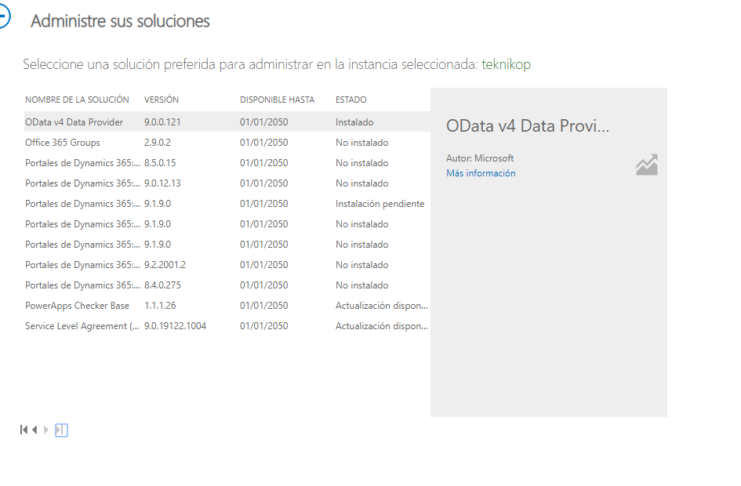Click date 01/01/2050 in PowerApps Checker row

click(264, 305)
